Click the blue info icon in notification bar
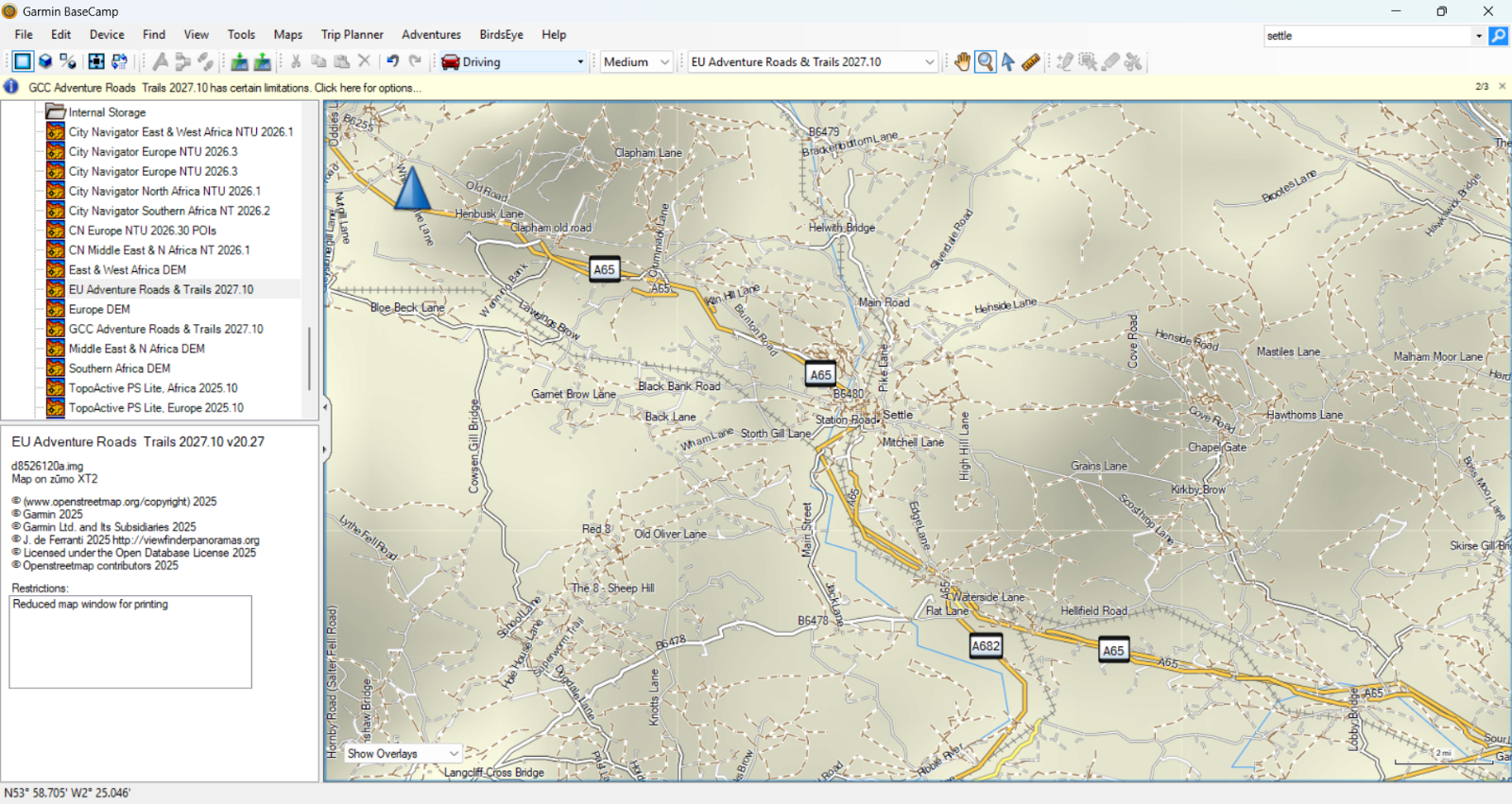 pos(11,87)
